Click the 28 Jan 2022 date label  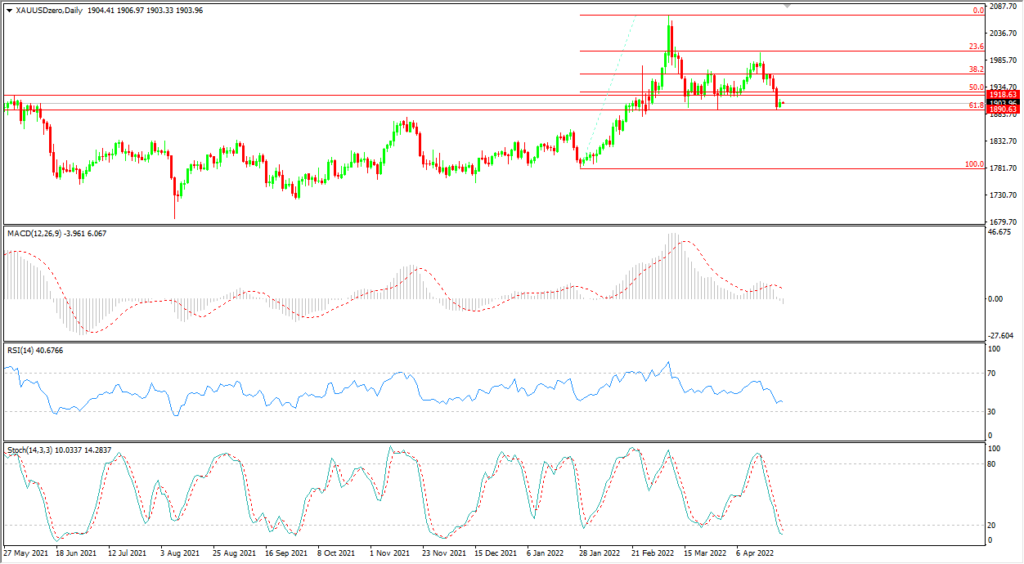pos(600,553)
